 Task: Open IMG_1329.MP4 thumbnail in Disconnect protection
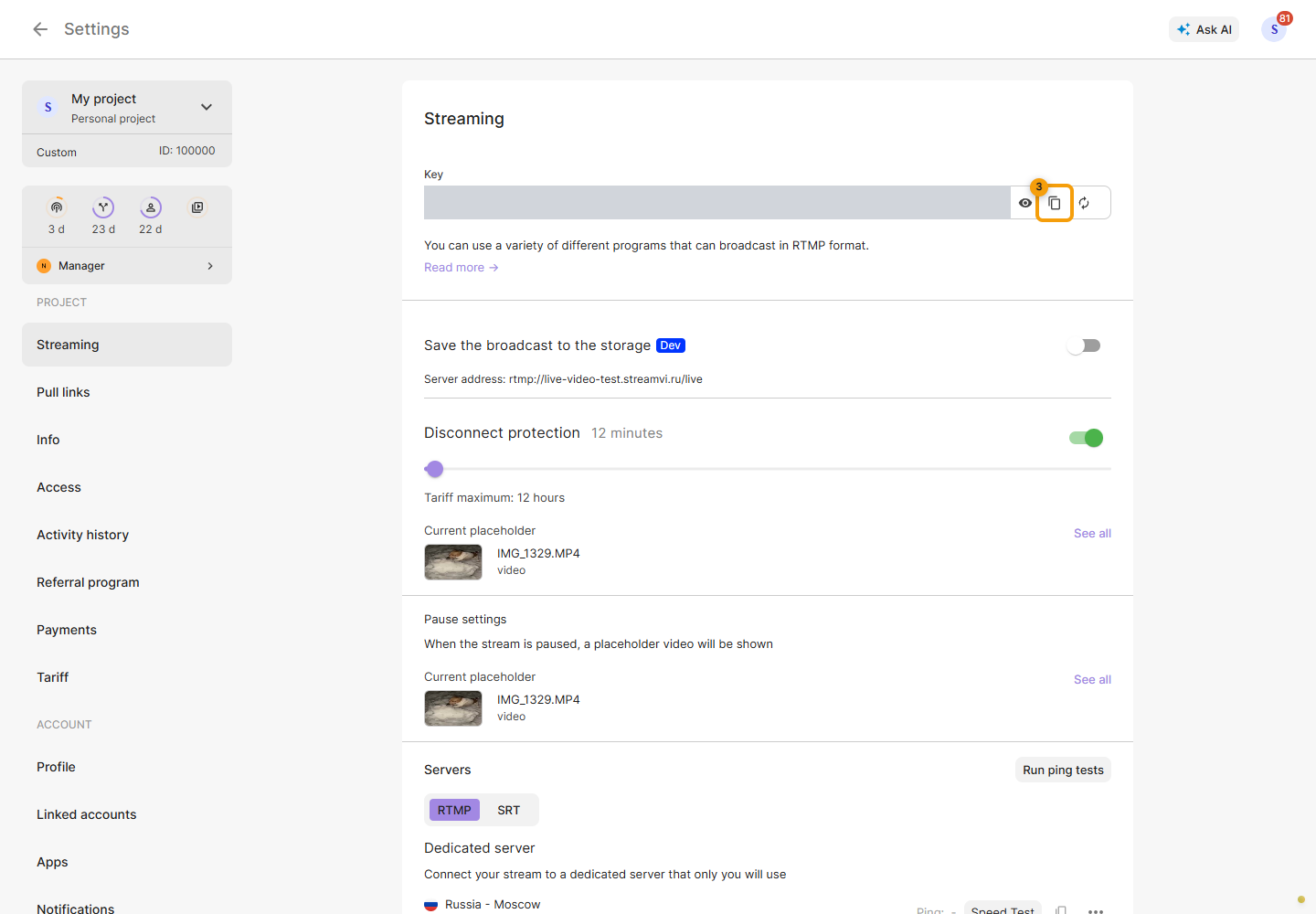[x=453, y=562]
